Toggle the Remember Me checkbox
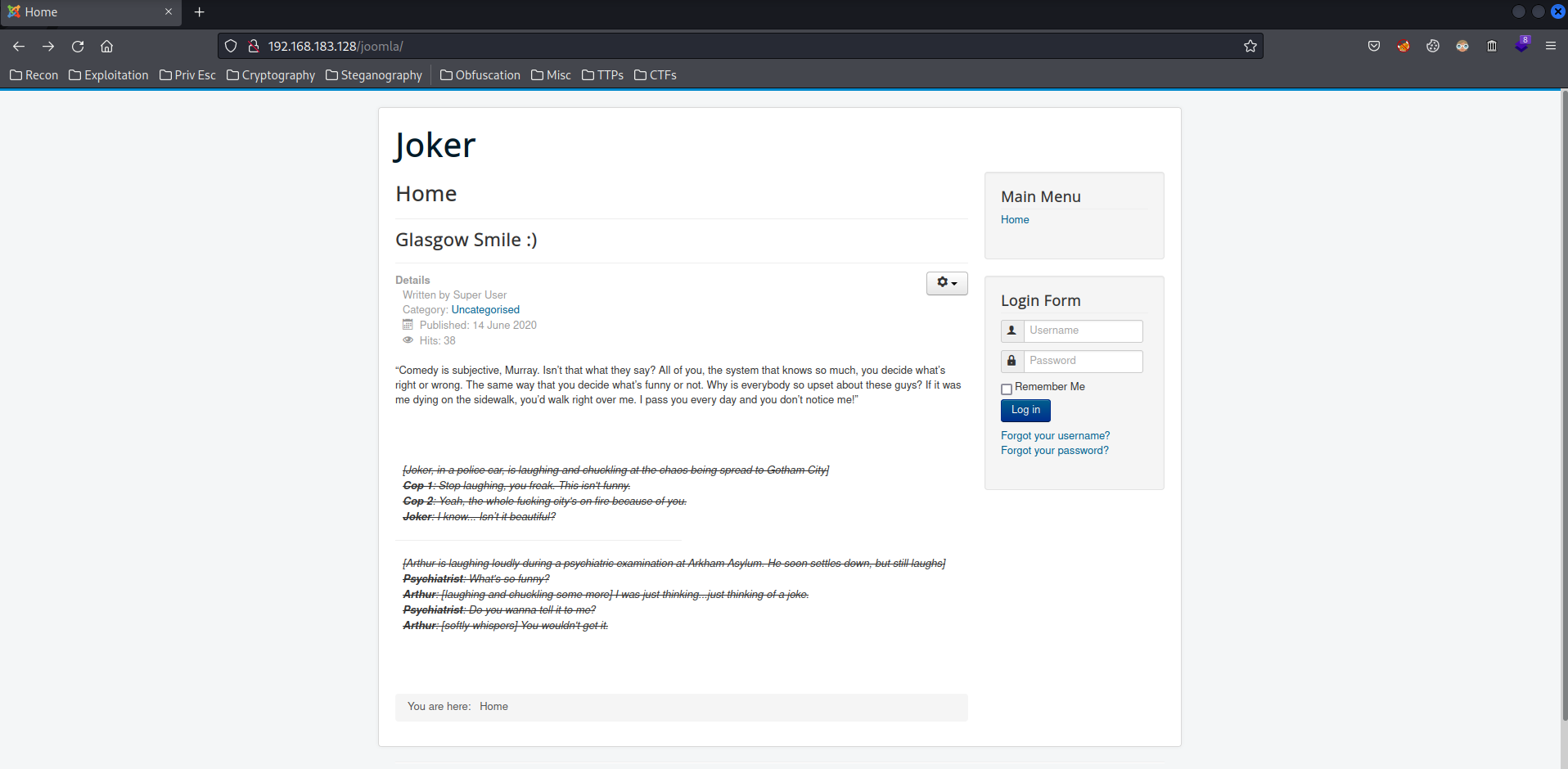The height and width of the screenshot is (769, 1568). 1007,389
